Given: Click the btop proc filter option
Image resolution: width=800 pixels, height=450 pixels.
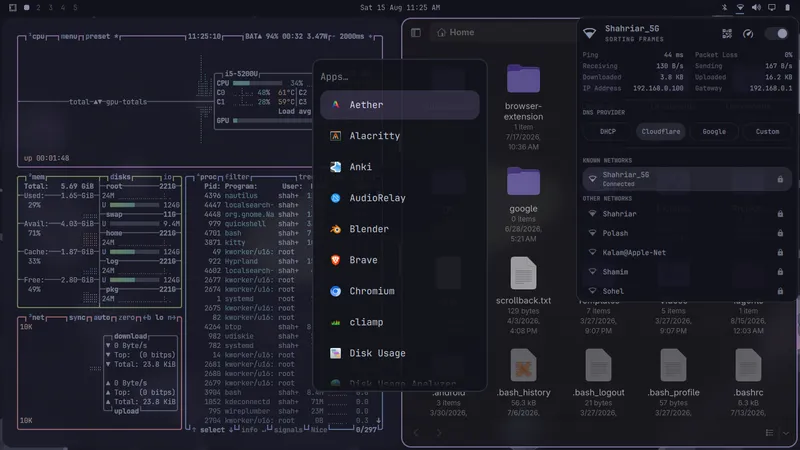Looking at the screenshot, I should pos(237,177).
